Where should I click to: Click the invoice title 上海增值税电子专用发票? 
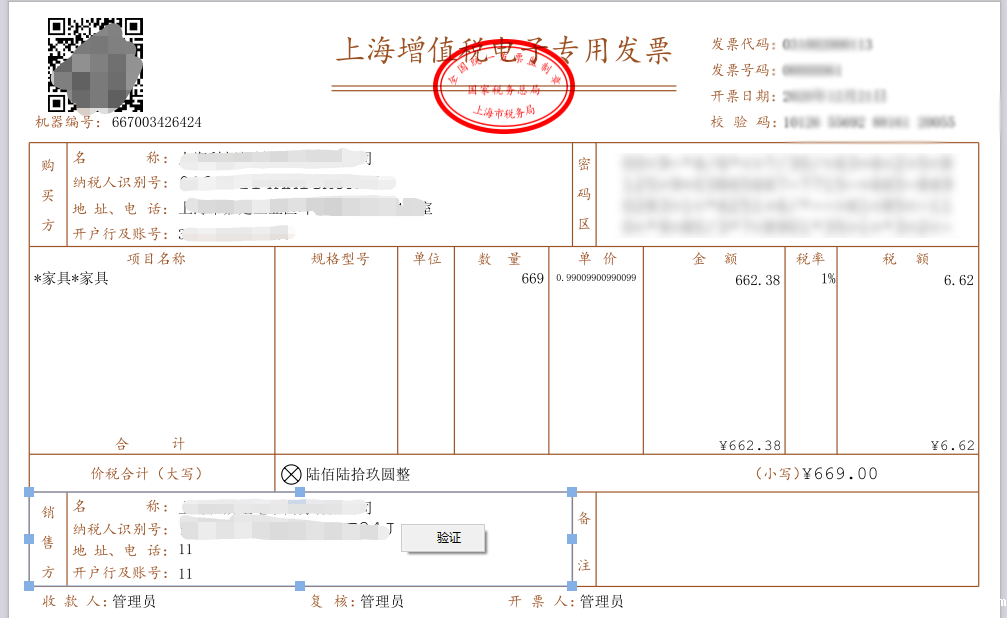503,50
